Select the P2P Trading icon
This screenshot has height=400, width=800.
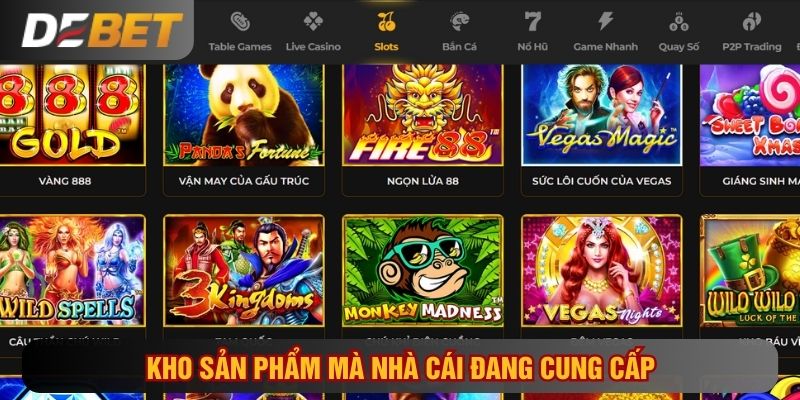pos(752,21)
